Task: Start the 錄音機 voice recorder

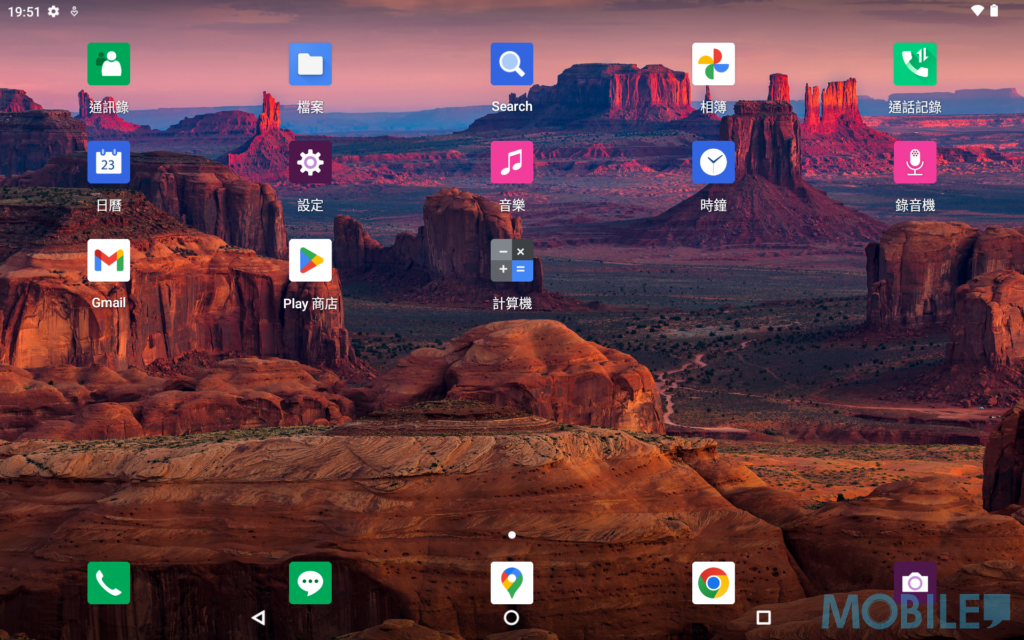Action: coord(915,162)
